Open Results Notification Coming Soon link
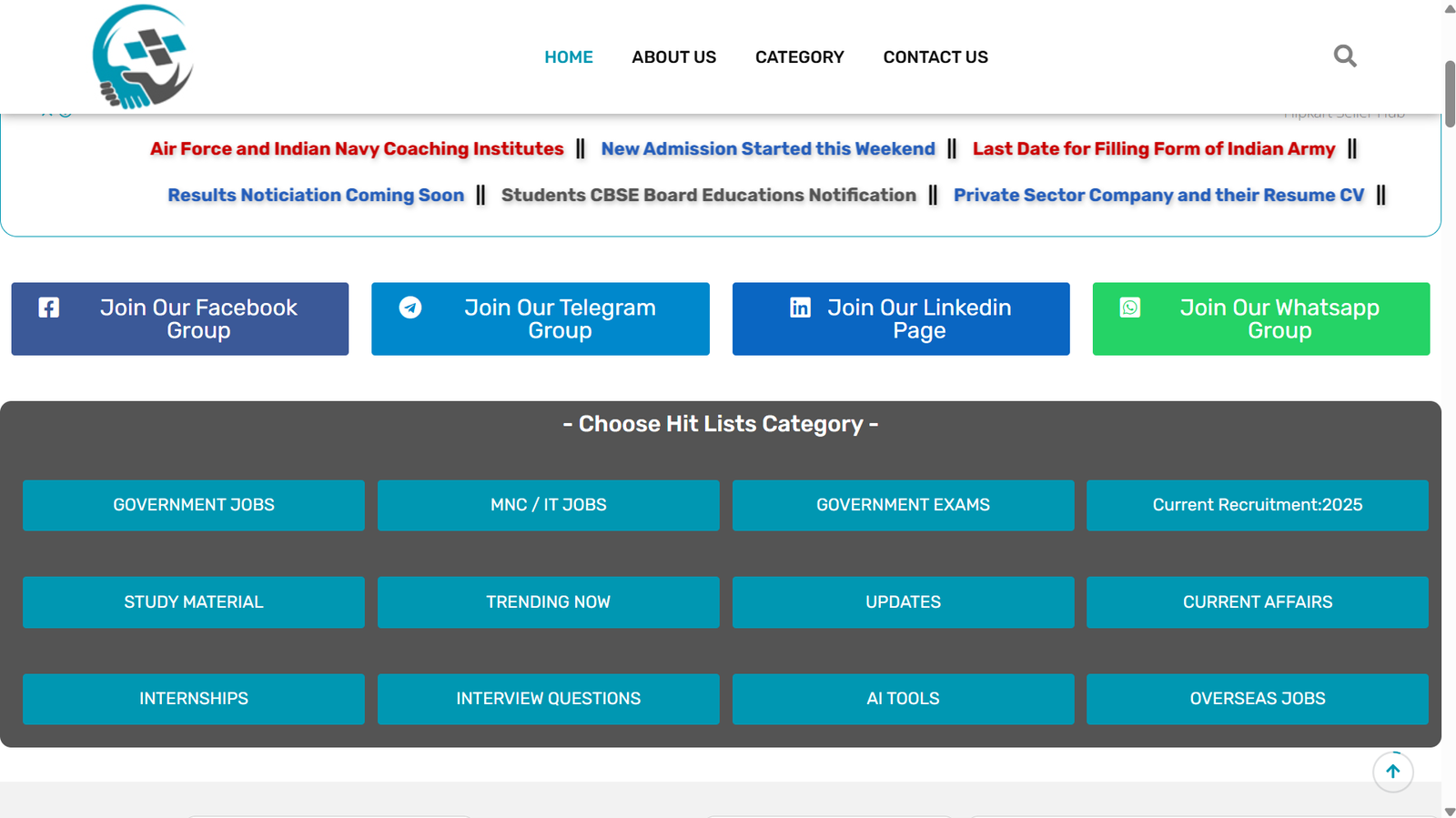 coord(316,195)
